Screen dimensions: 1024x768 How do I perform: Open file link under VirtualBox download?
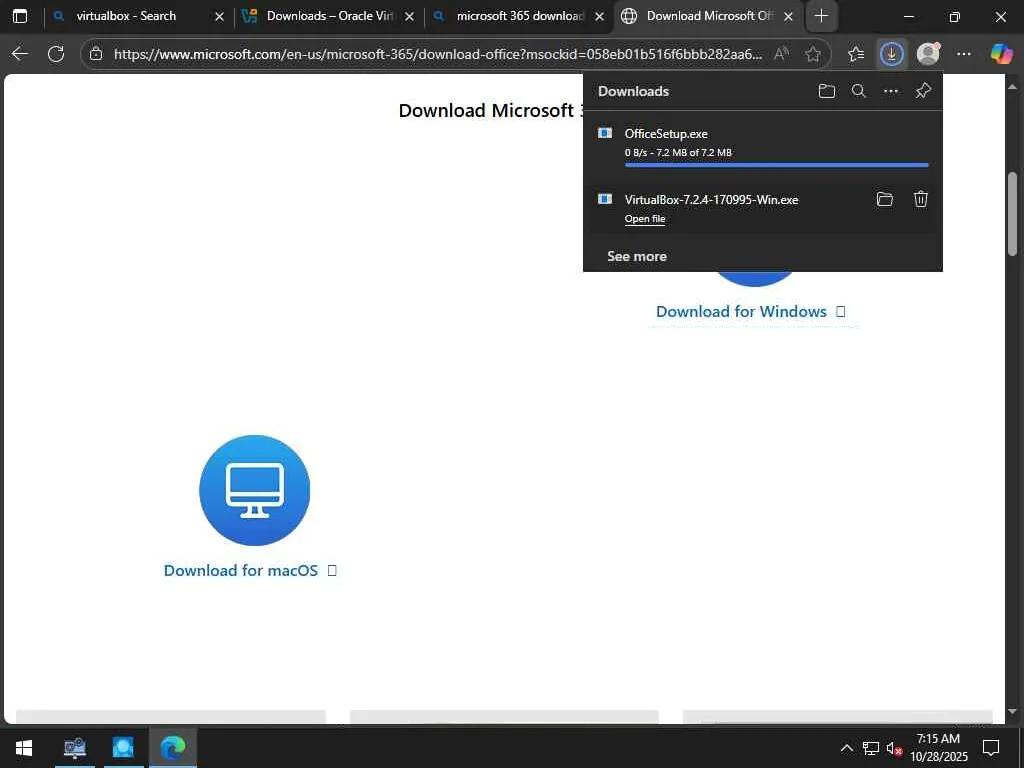pos(645,219)
